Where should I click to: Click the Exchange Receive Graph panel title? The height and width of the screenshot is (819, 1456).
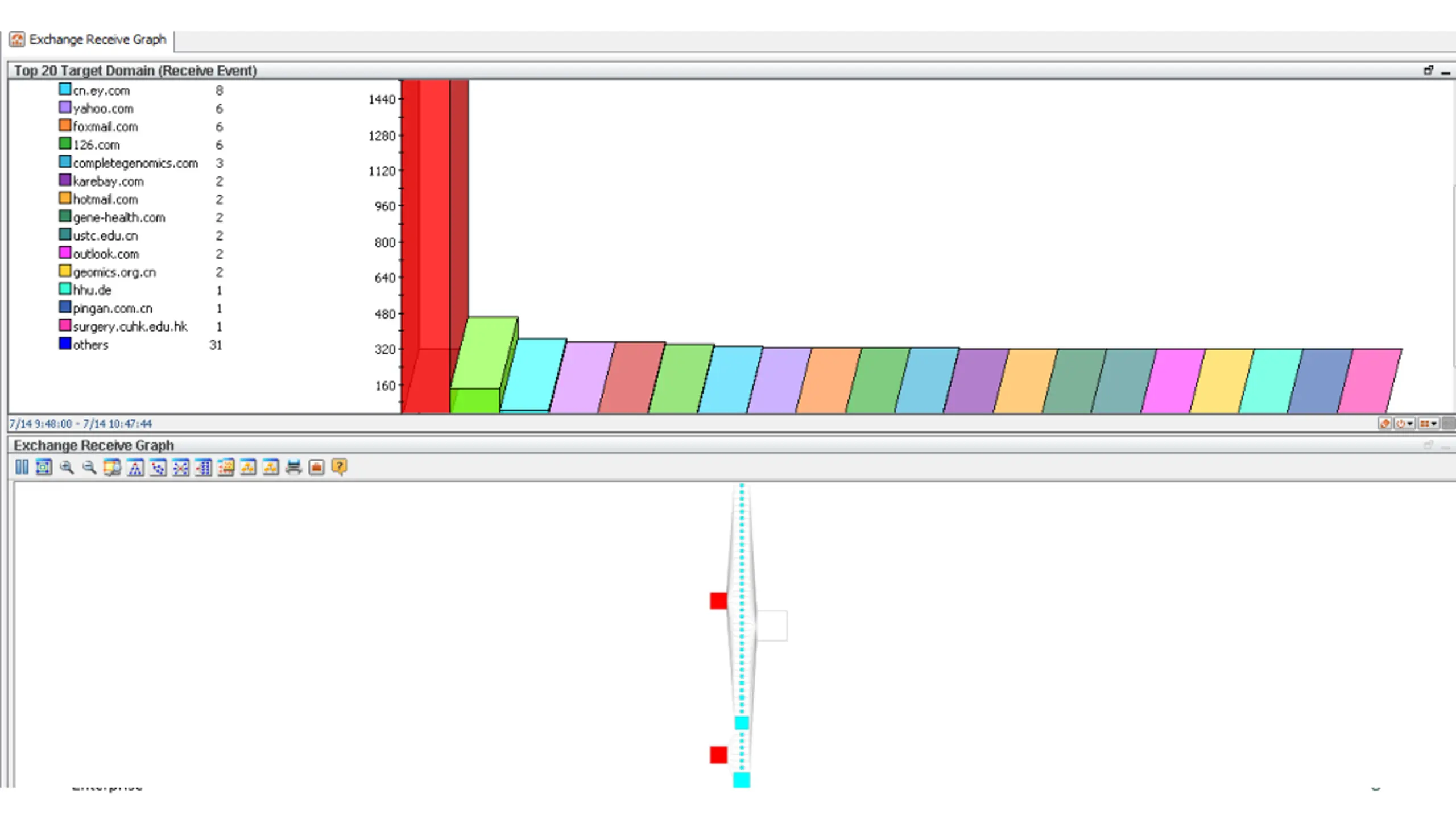[94, 445]
